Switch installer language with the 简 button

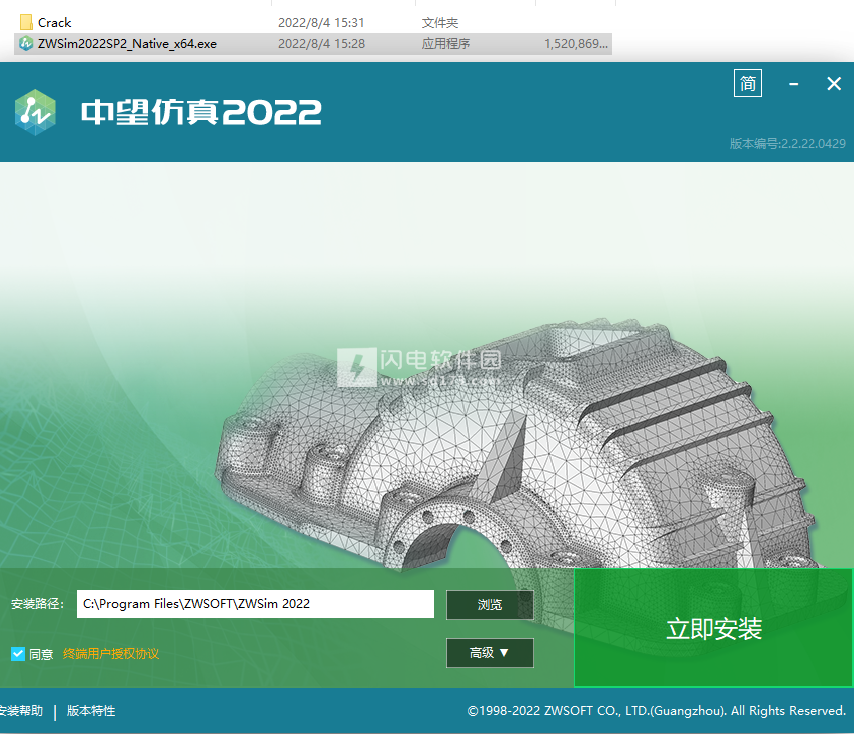click(x=748, y=83)
